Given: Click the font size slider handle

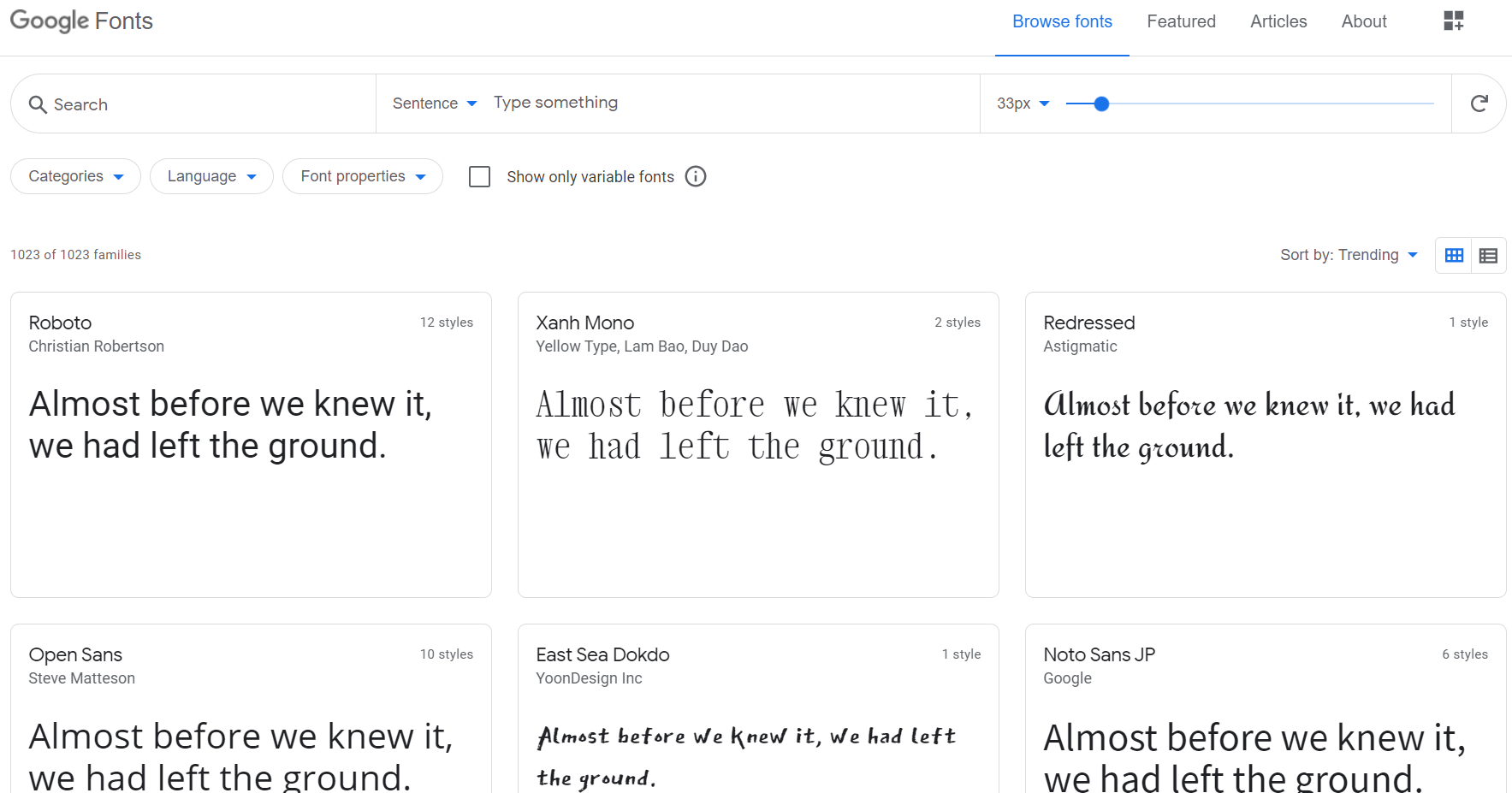Looking at the screenshot, I should (1102, 104).
